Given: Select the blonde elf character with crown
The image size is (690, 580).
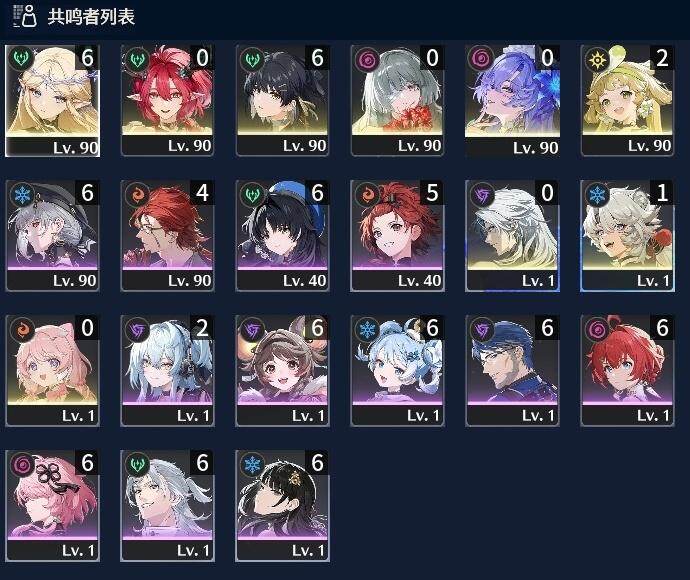Looking at the screenshot, I should pyautogui.click(x=52, y=100).
